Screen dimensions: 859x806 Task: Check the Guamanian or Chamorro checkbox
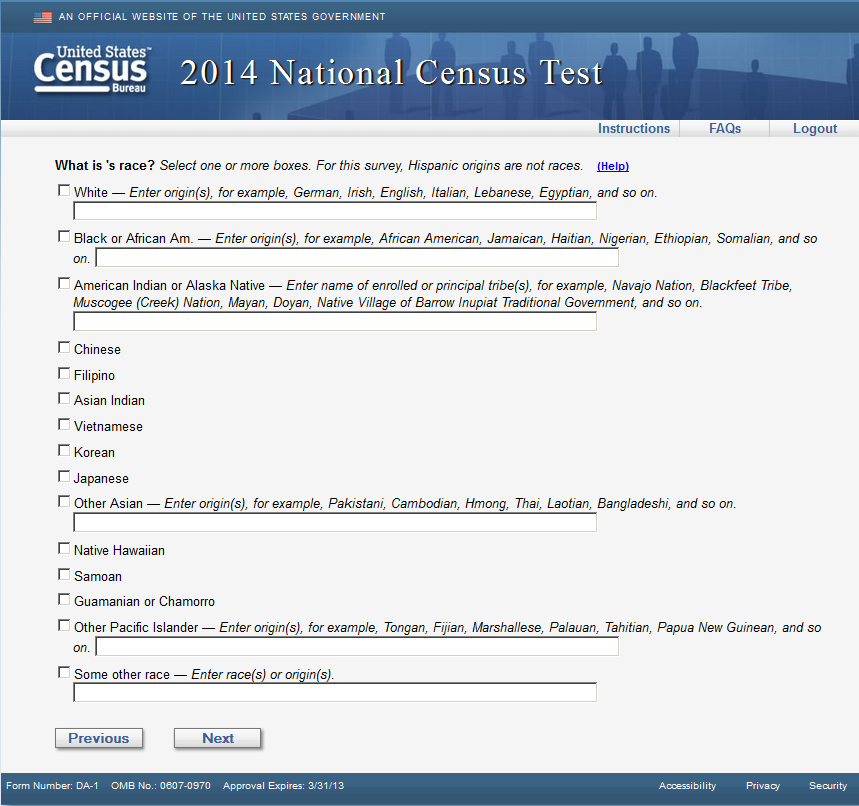tap(64, 600)
